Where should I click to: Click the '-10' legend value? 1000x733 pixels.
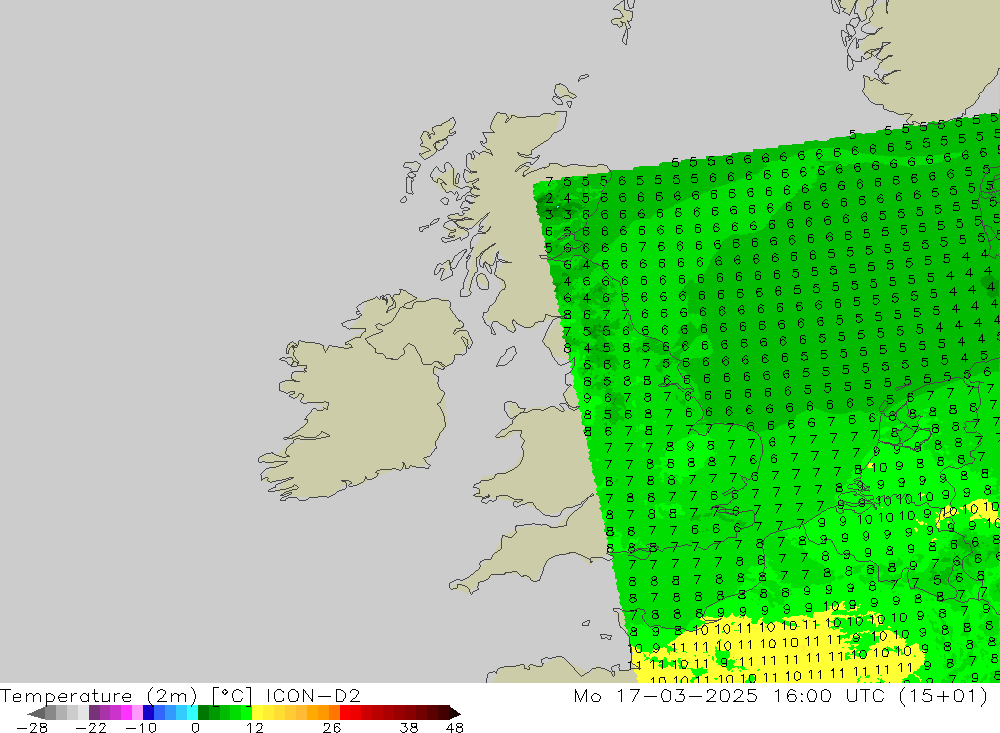click(142, 728)
